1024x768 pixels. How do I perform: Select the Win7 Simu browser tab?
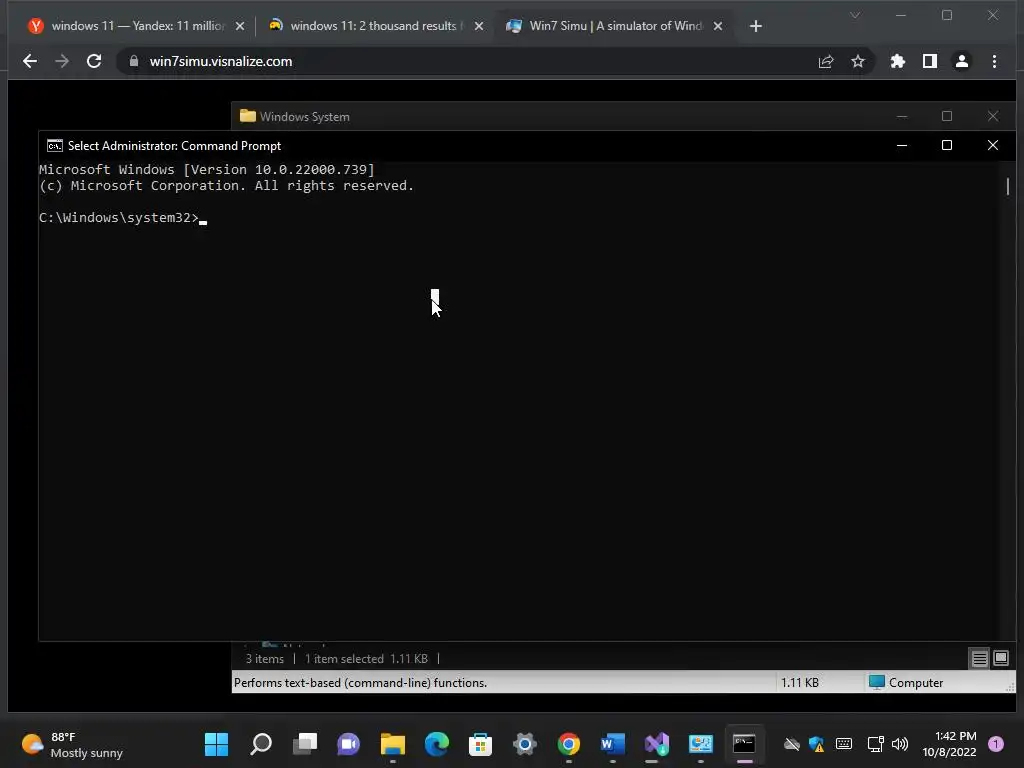[x=614, y=26]
